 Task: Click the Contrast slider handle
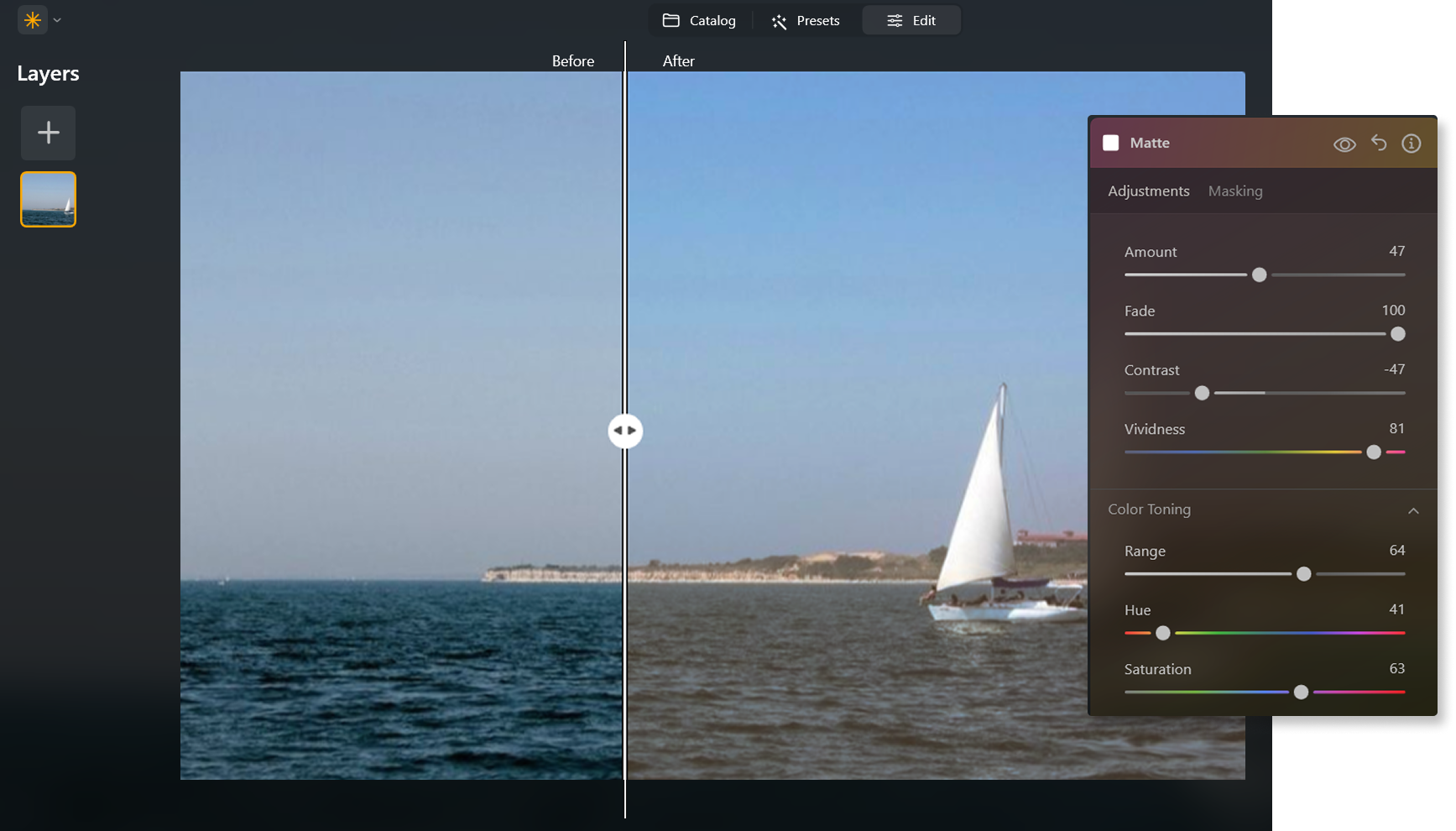[x=1202, y=393]
